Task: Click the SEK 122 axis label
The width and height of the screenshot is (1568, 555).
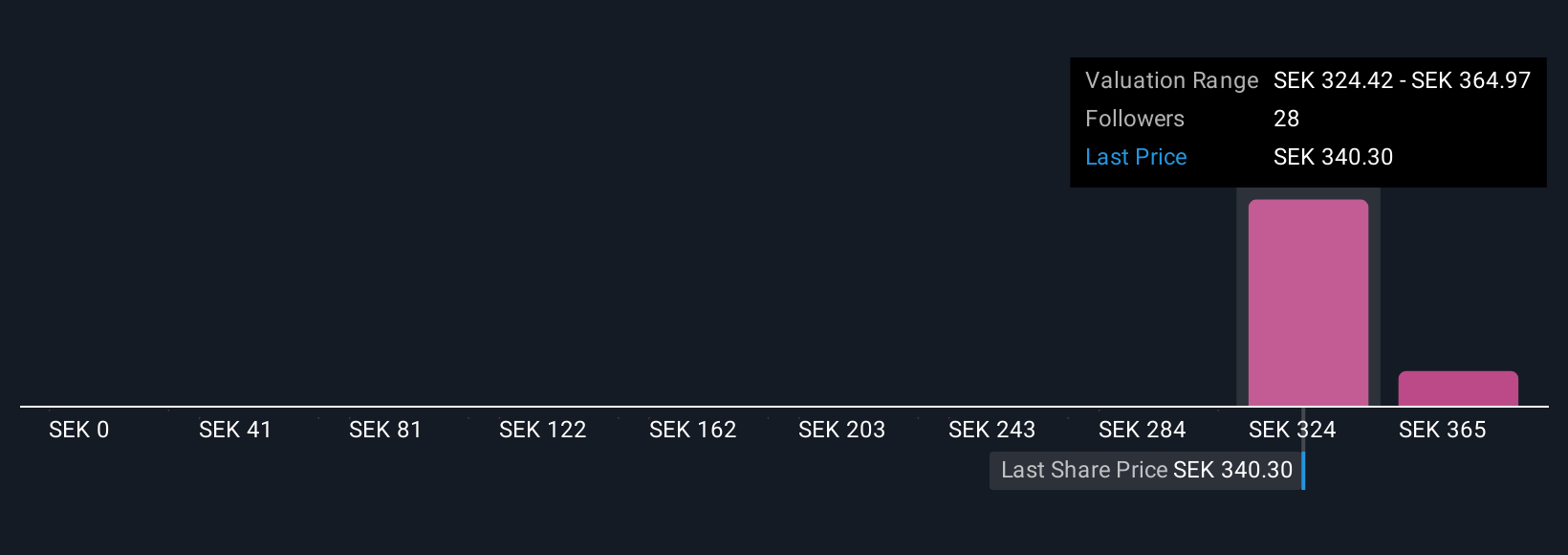Action: coord(542,430)
